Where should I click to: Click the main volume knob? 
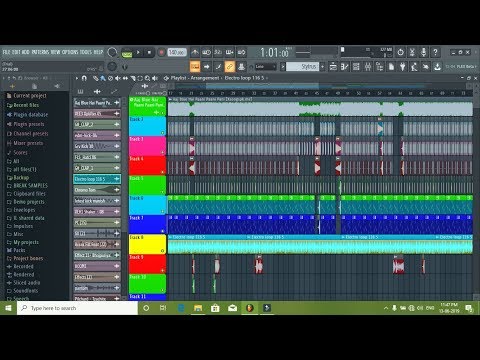(x=112, y=52)
